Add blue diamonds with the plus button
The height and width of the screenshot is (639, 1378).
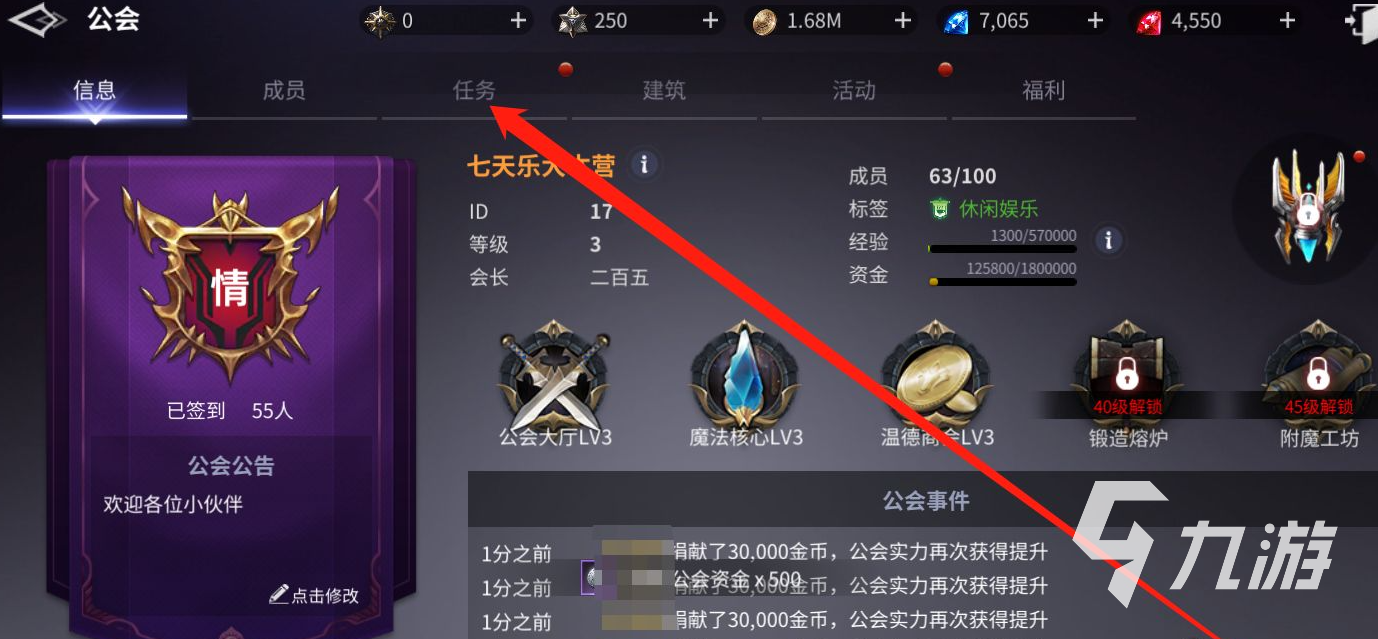tap(1094, 20)
